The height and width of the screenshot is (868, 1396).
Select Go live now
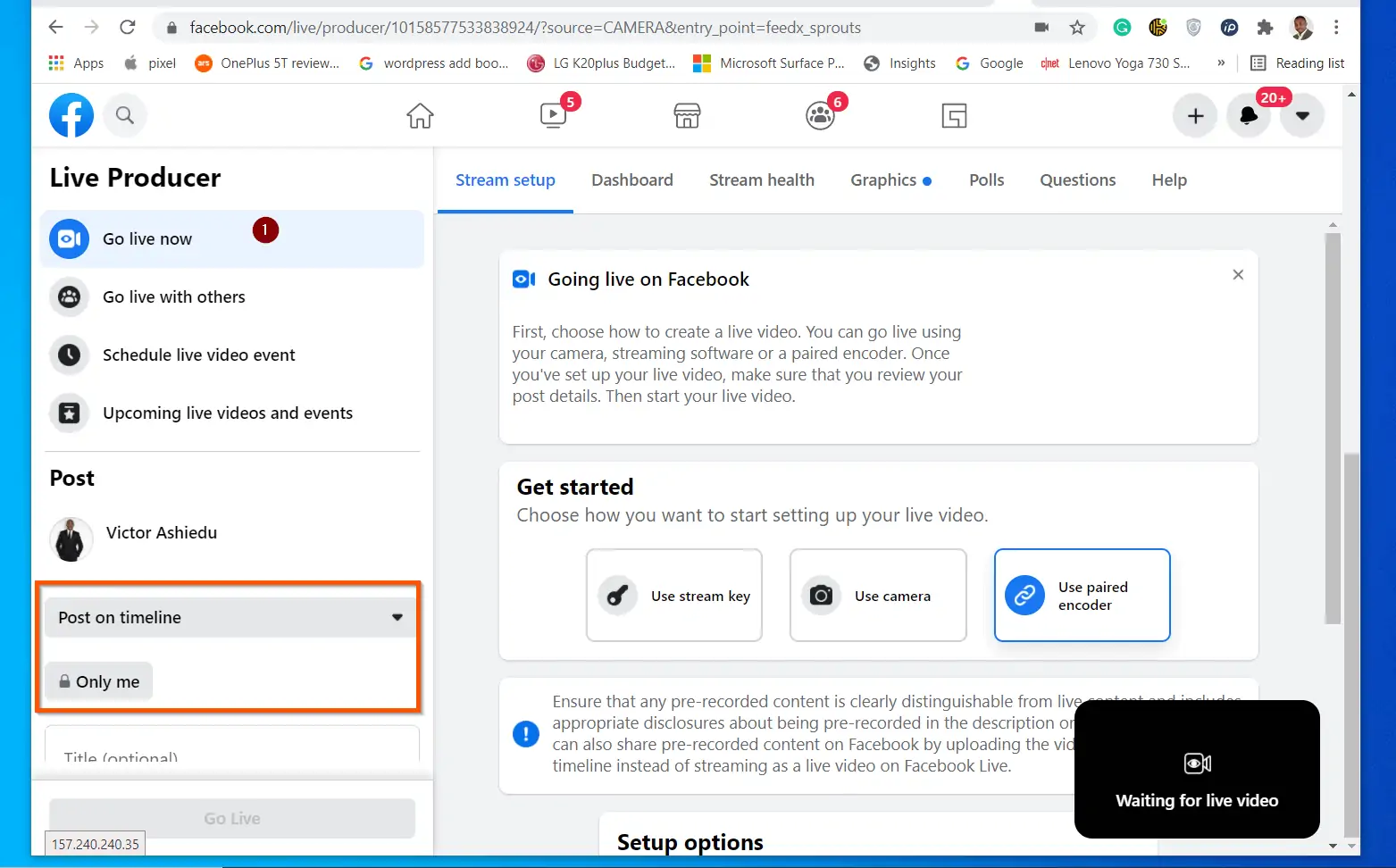(232, 238)
